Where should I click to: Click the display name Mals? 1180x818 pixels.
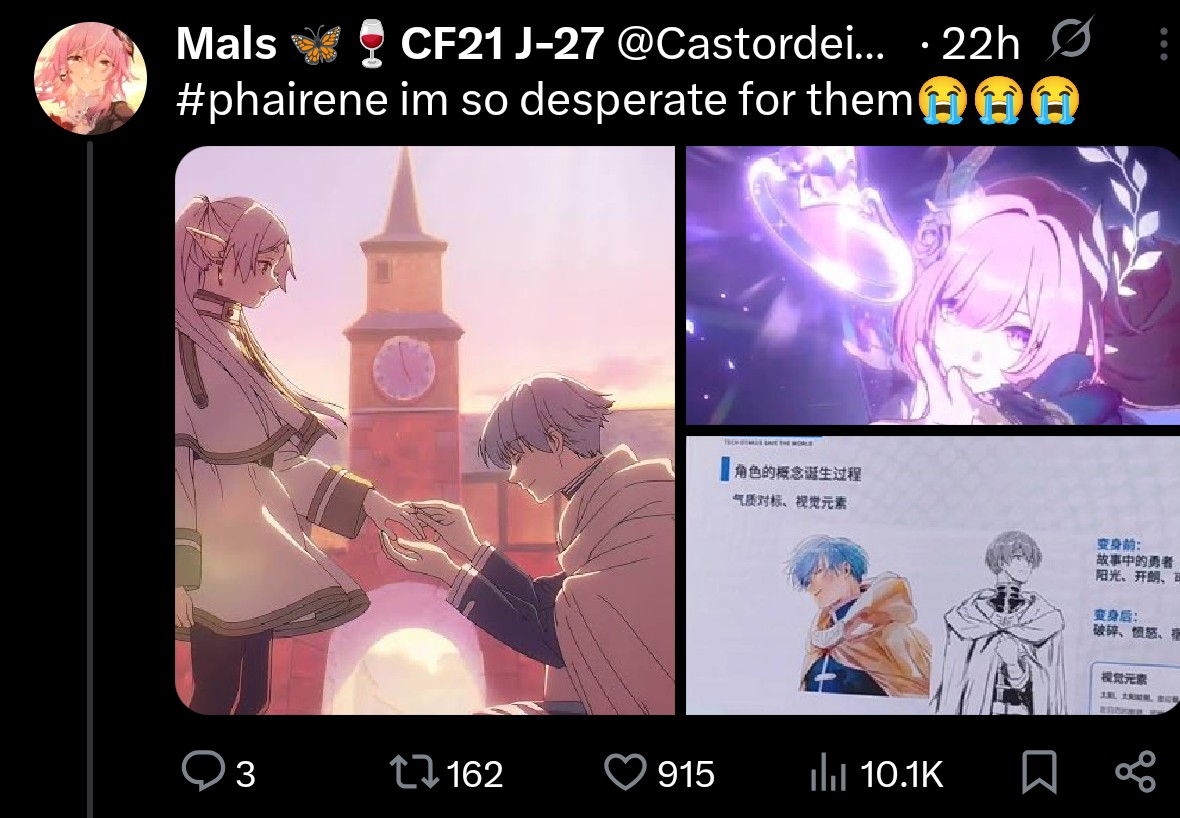[x=227, y=44]
